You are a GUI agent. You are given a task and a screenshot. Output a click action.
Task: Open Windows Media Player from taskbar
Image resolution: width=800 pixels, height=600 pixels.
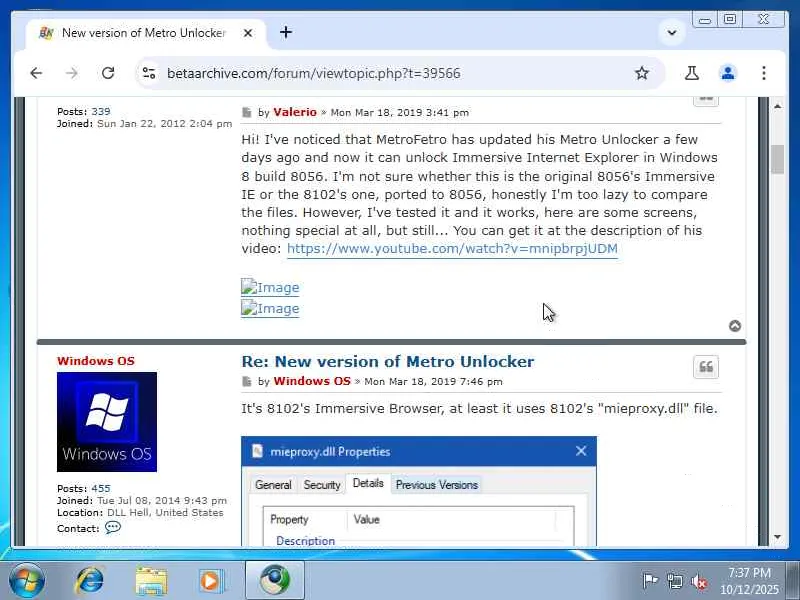(x=210, y=581)
